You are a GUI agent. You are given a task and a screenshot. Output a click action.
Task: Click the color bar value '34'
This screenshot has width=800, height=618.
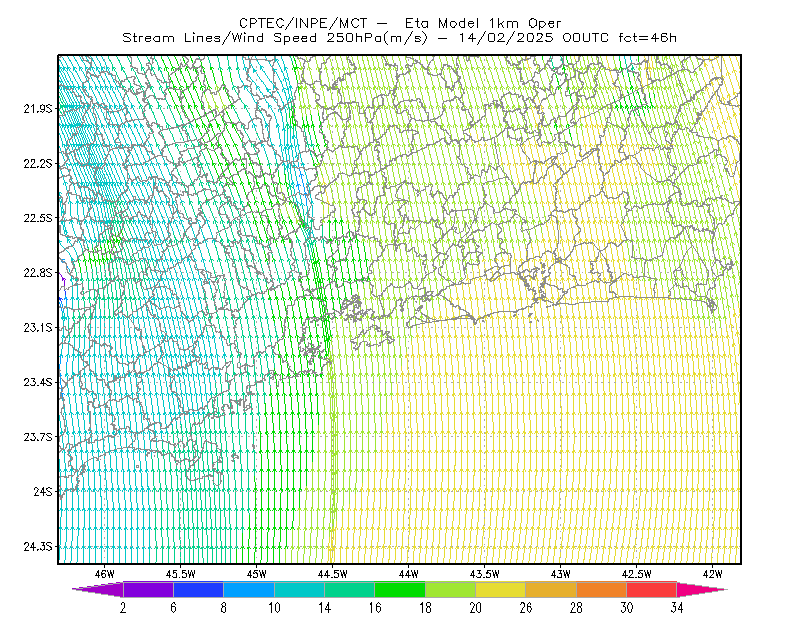tap(677, 608)
